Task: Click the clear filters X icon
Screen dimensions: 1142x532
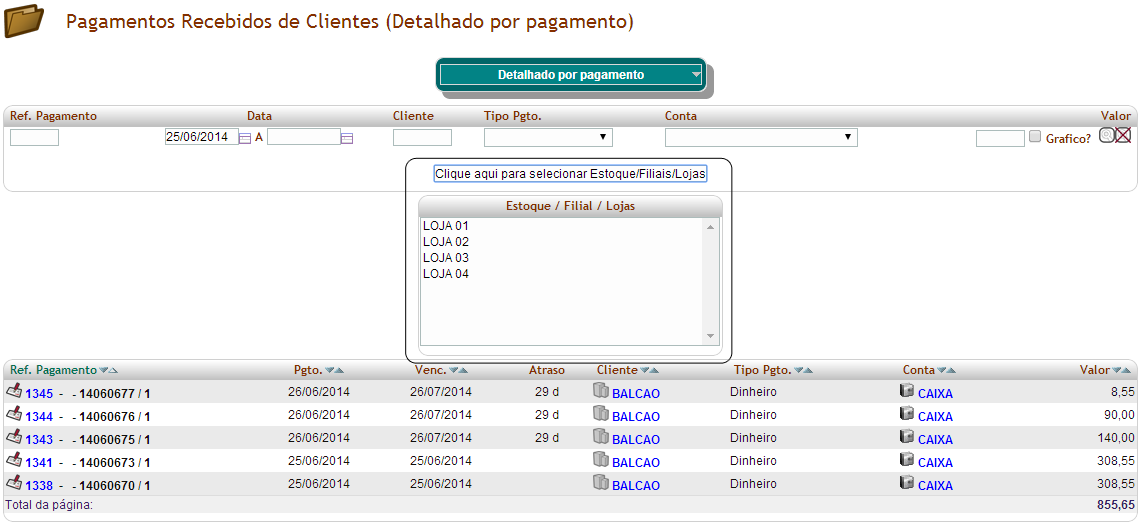Action: pos(1122,136)
